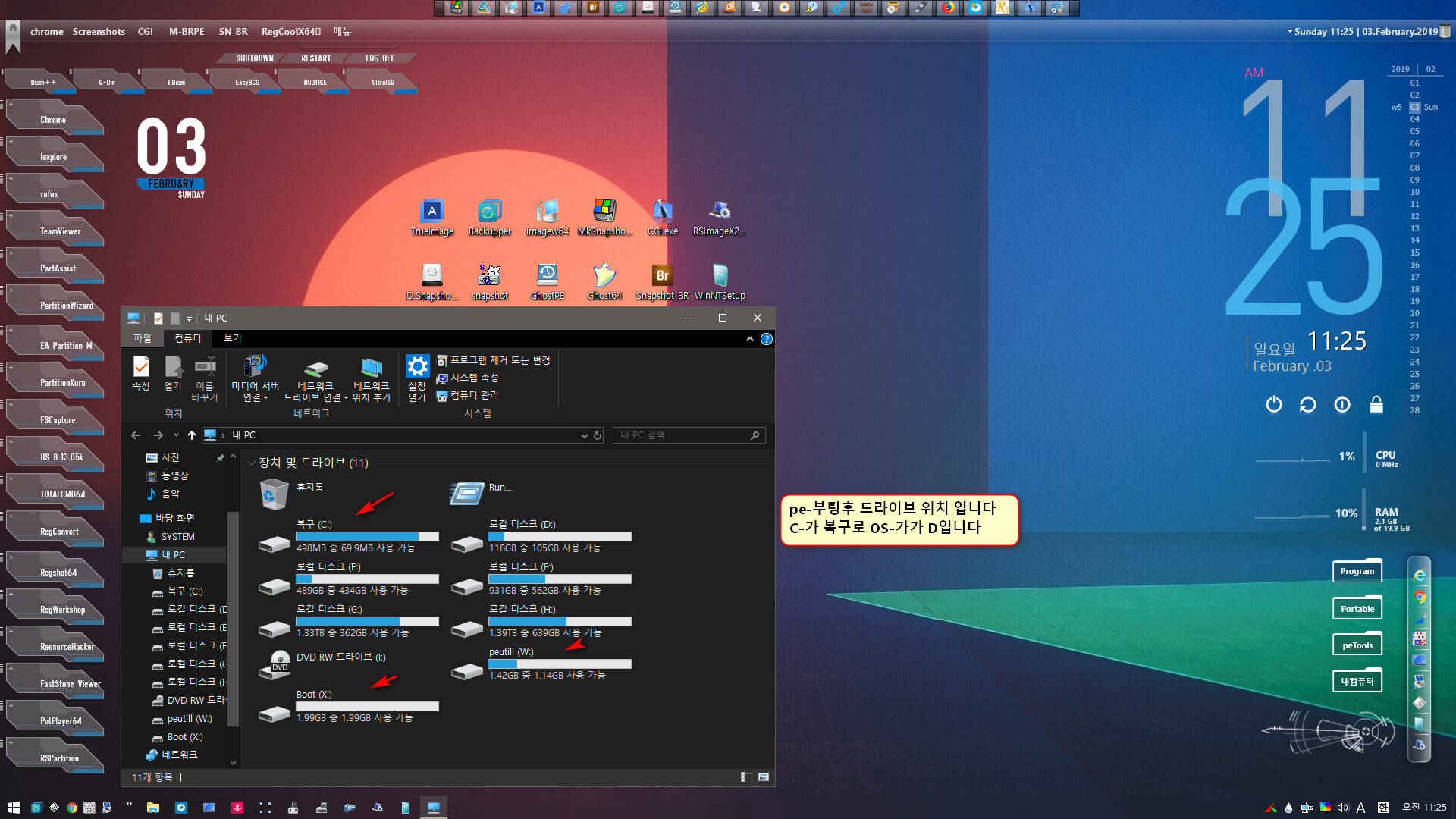
Task: Open the RegCoolX64 top menu
Action: click(x=291, y=32)
